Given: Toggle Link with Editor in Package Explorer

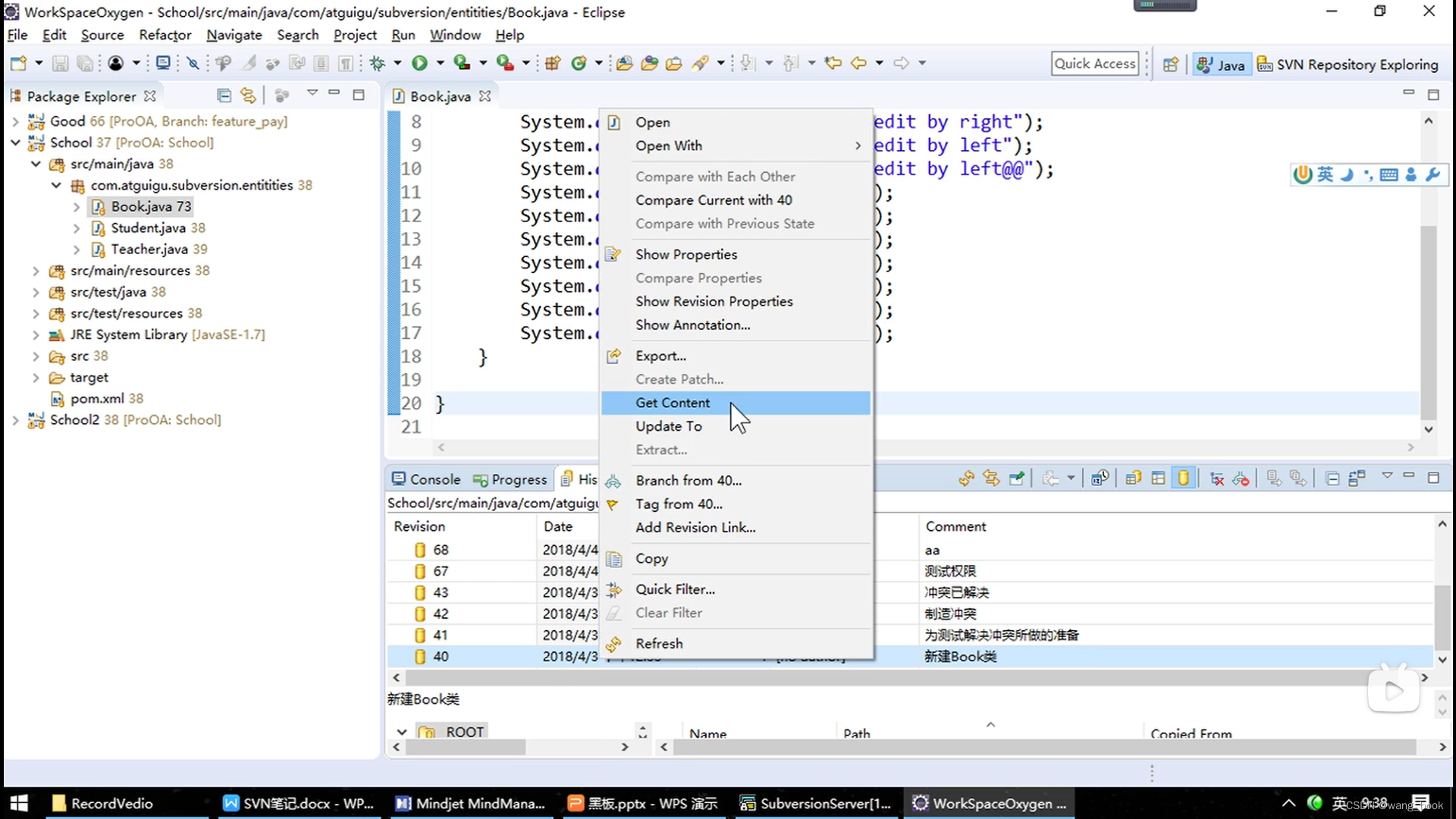Looking at the screenshot, I should tap(248, 96).
